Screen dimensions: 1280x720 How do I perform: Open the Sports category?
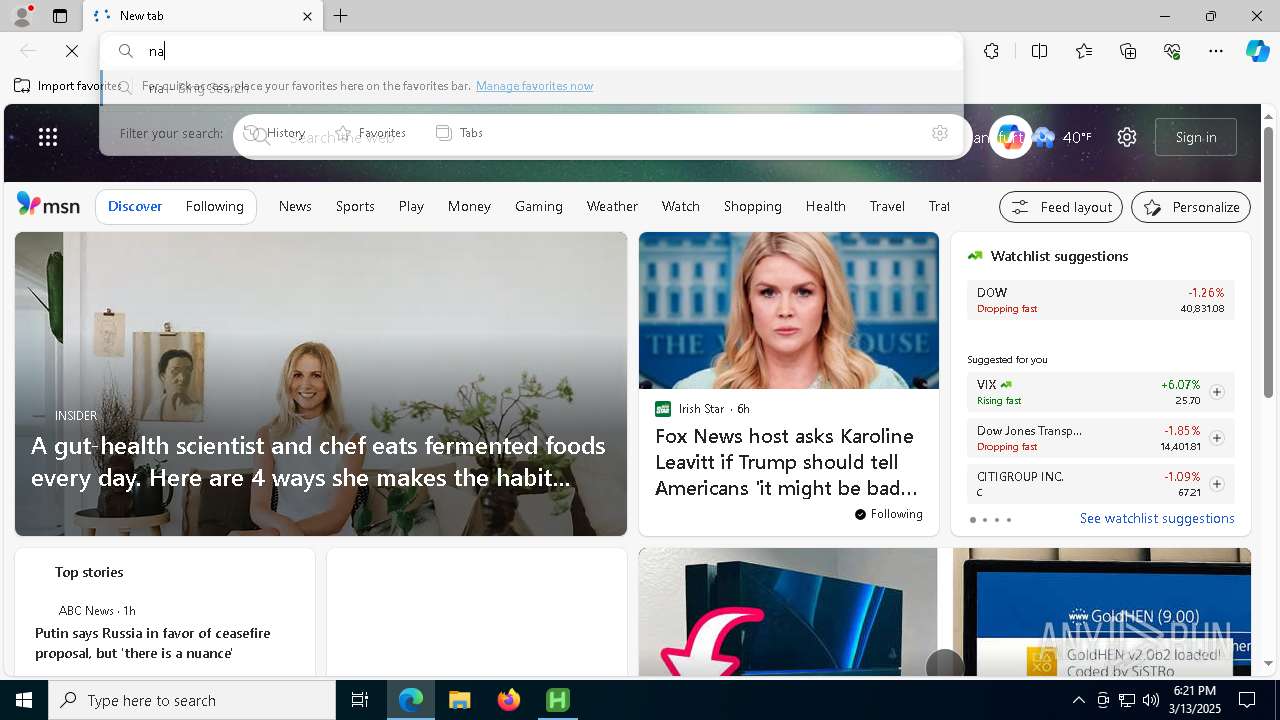[x=355, y=206]
